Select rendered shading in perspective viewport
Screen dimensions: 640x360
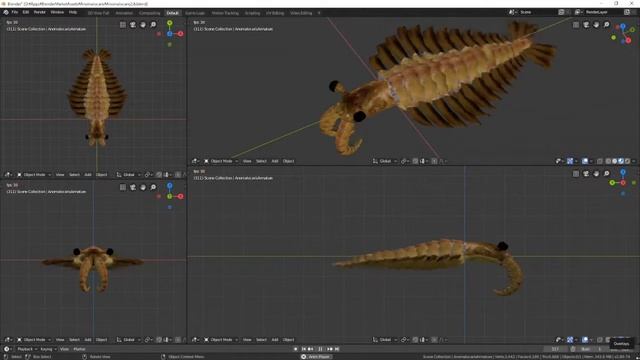[x=628, y=161]
